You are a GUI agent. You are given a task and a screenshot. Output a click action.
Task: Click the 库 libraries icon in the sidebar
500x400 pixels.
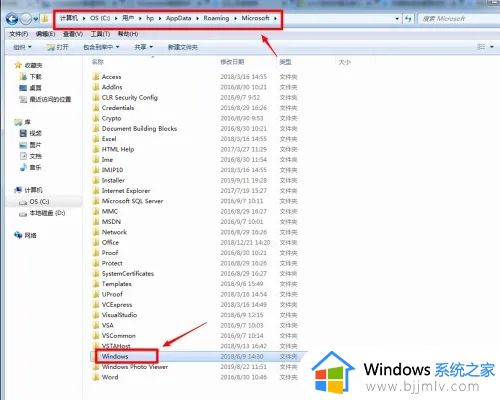tap(18, 122)
